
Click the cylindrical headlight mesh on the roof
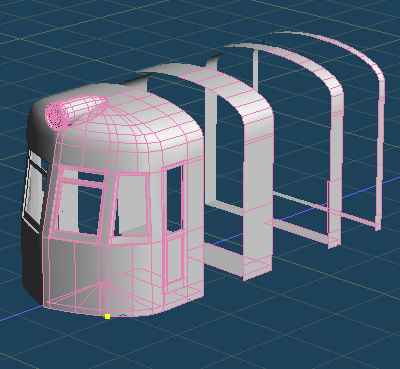pyautogui.click(x=75, y=112)
